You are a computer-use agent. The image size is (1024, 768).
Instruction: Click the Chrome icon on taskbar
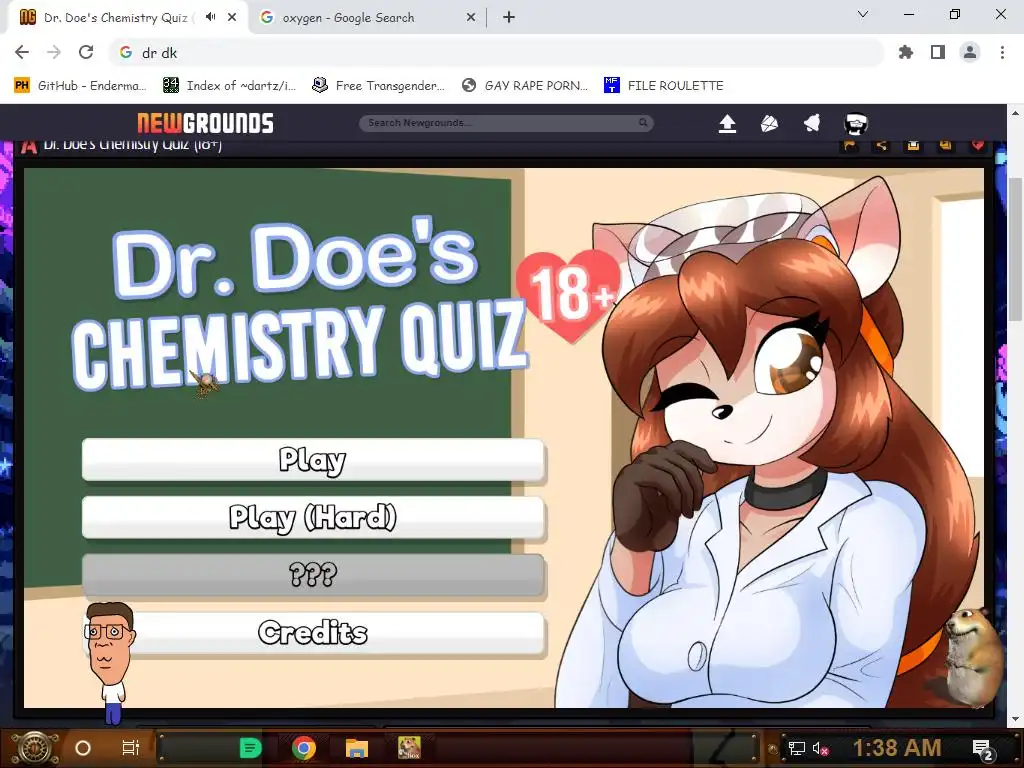click(x=304, y=748)
